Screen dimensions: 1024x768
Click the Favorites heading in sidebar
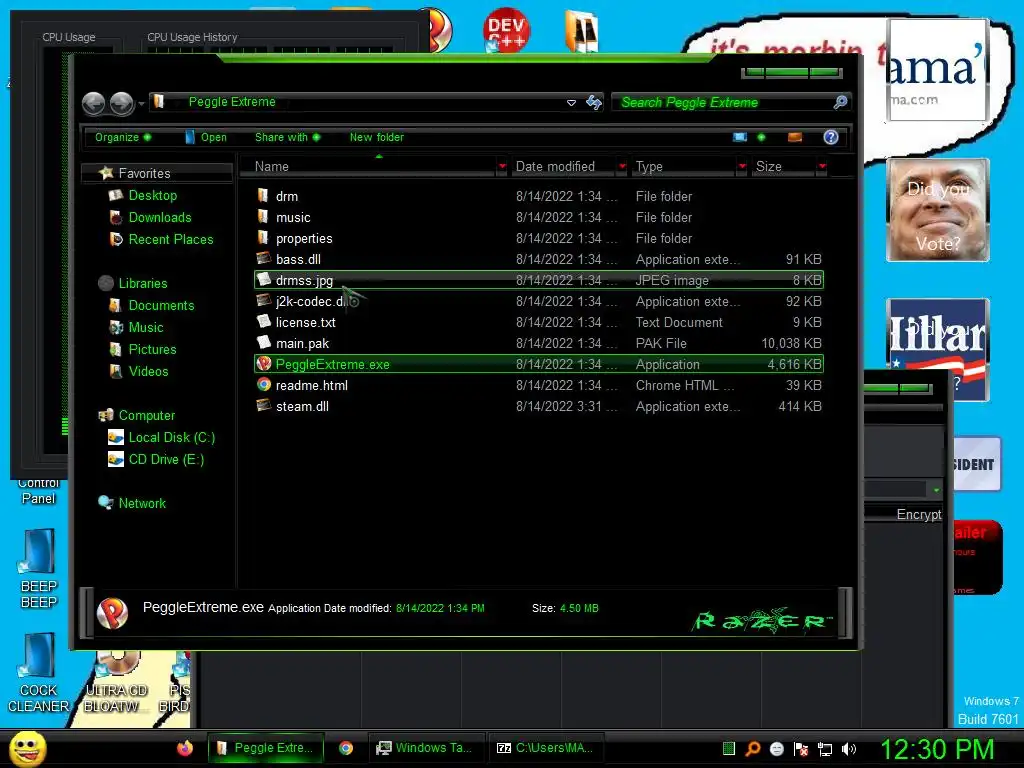(144, 173)
